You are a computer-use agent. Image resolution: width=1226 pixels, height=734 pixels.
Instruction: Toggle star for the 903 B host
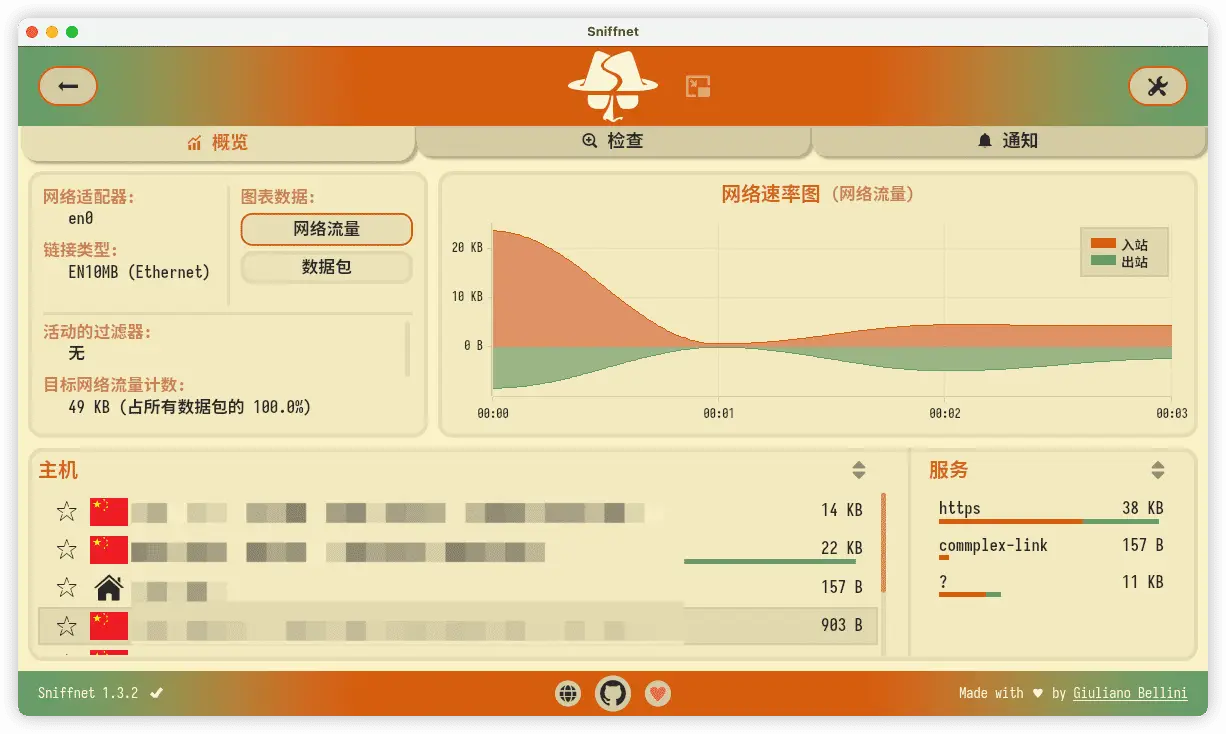pos(67,626)
